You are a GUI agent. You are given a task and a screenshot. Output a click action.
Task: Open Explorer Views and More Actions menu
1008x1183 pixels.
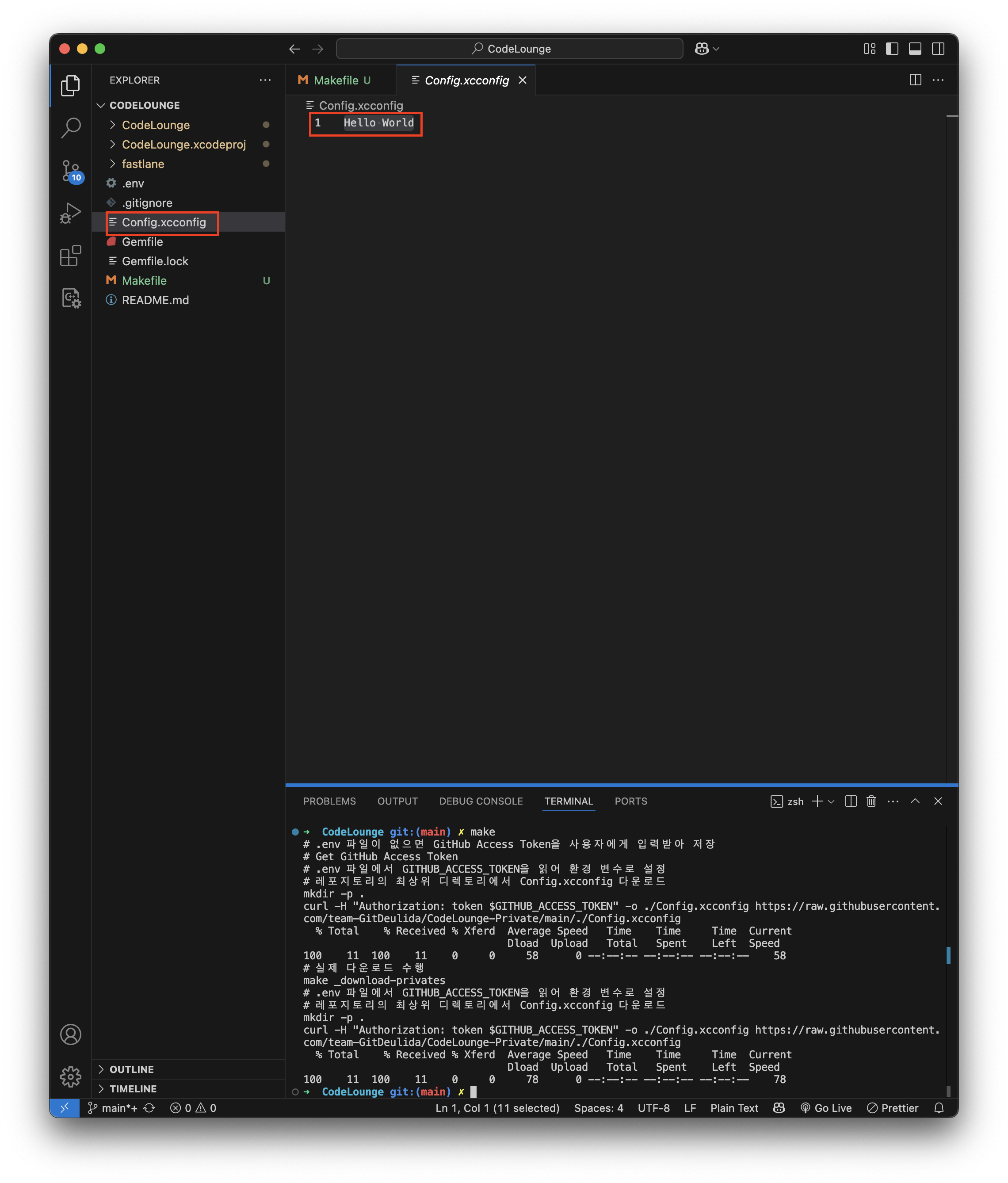[265, 80]
